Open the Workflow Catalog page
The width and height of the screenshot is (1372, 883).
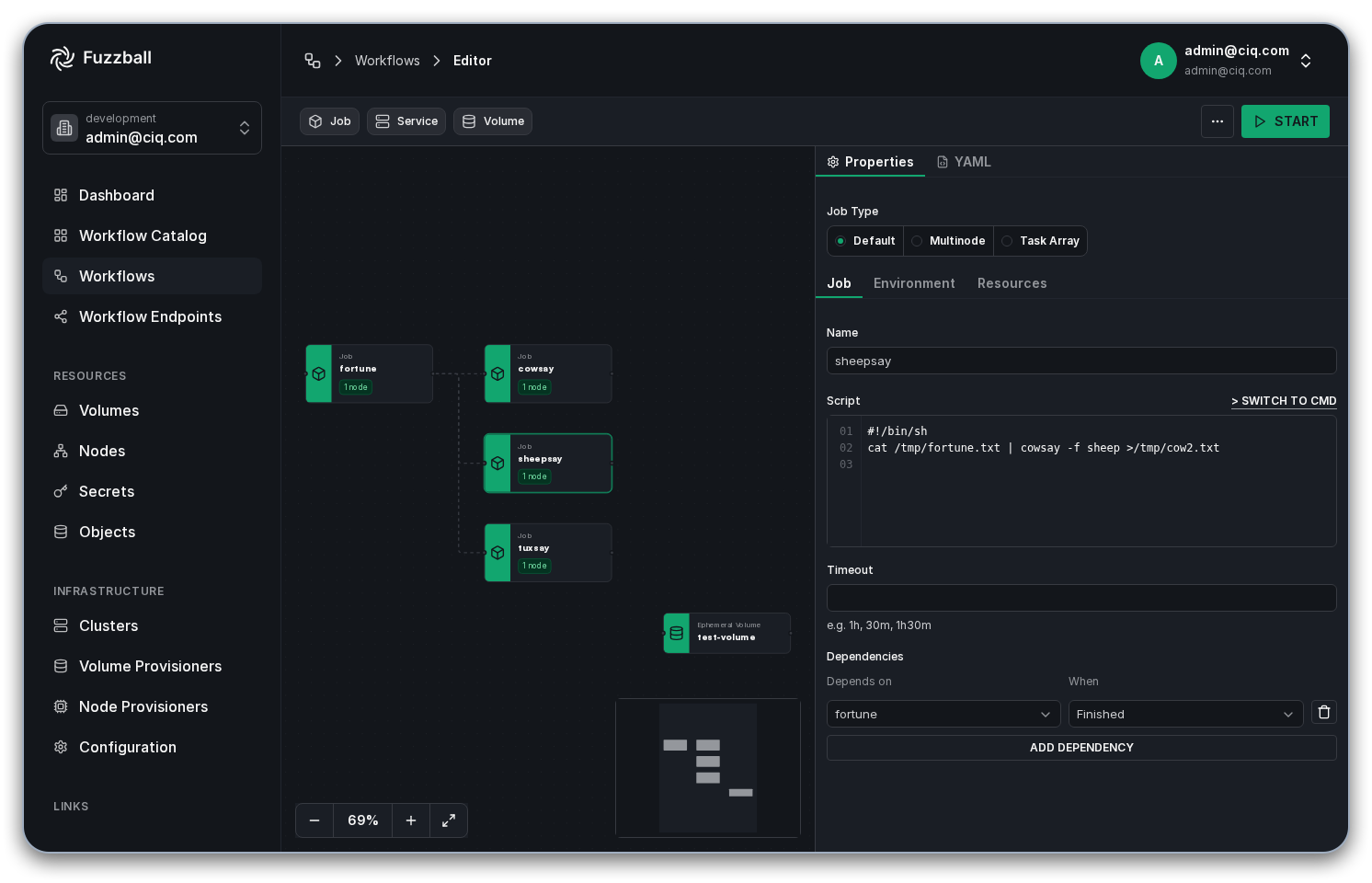pyautogui.click(x=152, y=235)
